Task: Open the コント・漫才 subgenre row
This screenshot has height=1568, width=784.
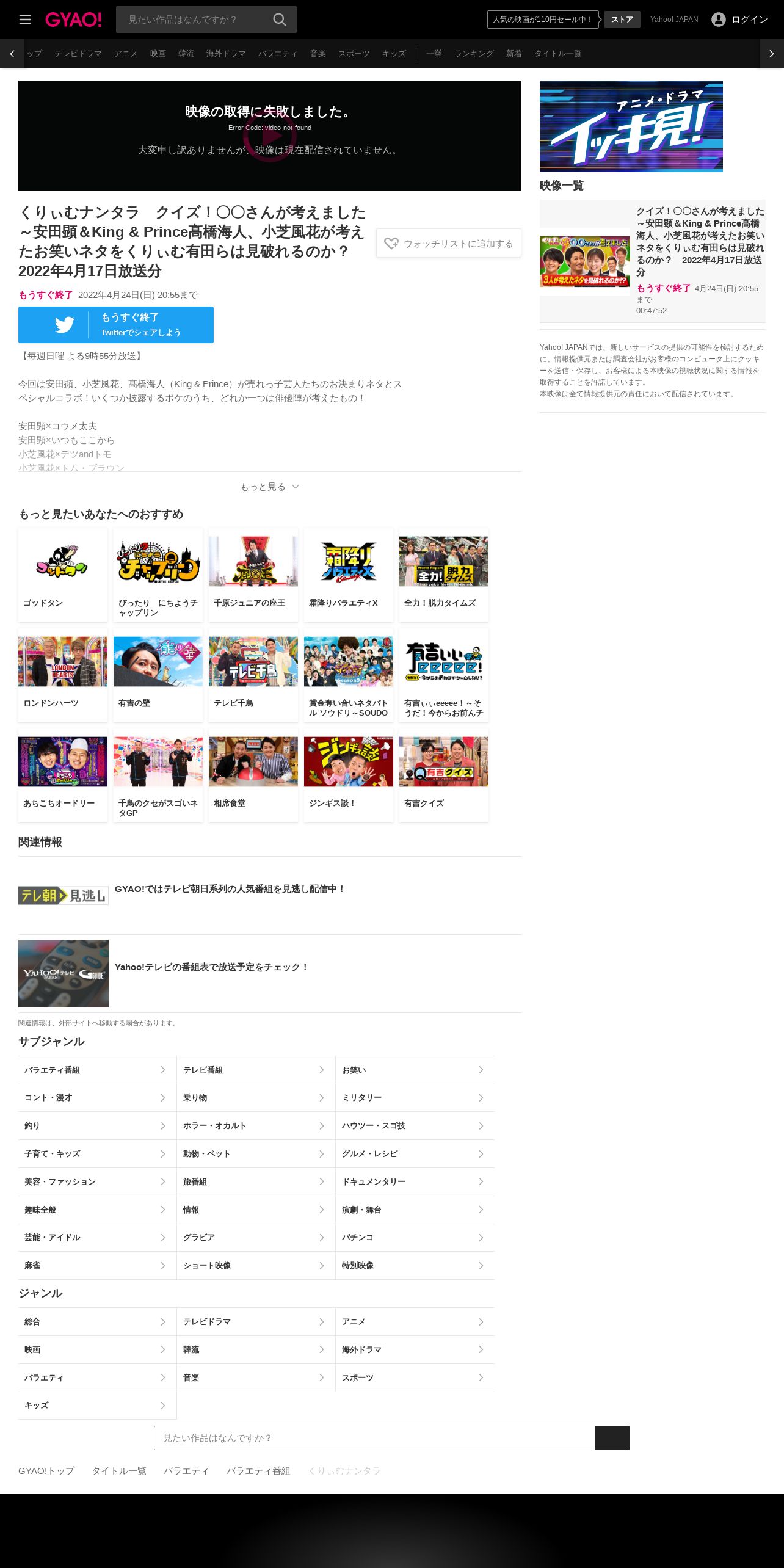Action: [97, 1098]
